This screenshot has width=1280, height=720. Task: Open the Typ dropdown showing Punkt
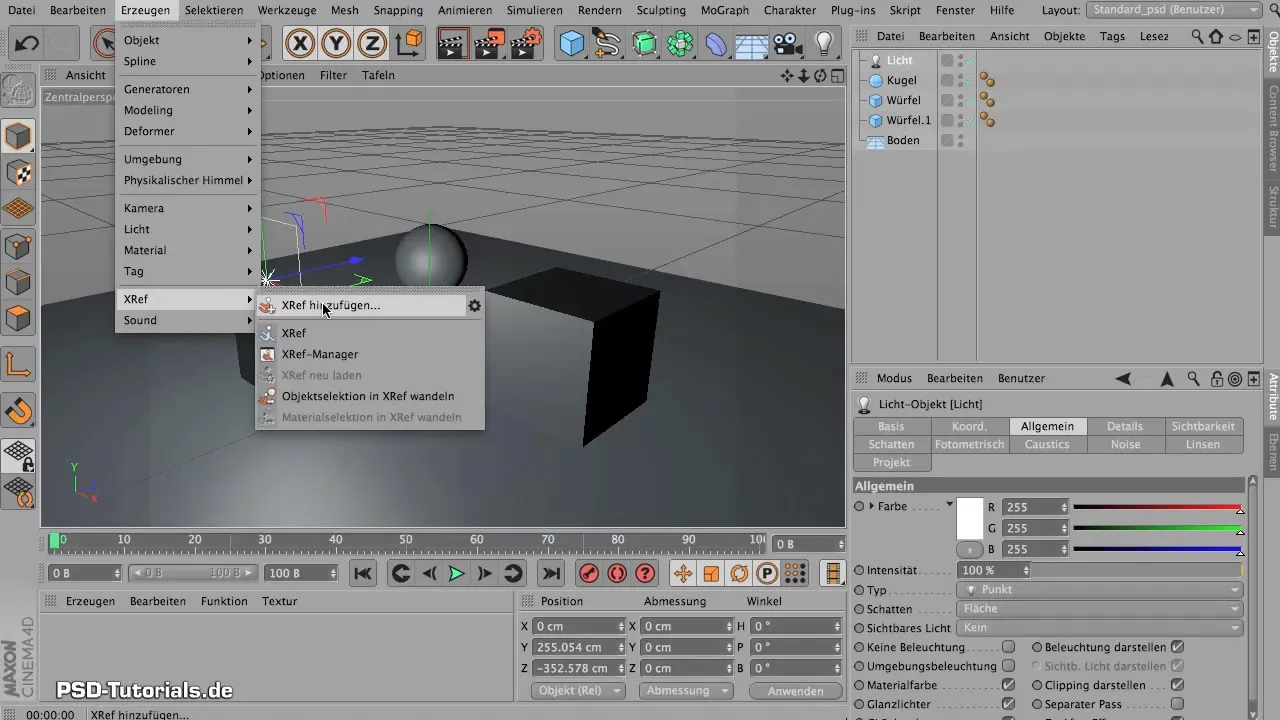point(1100,590)
